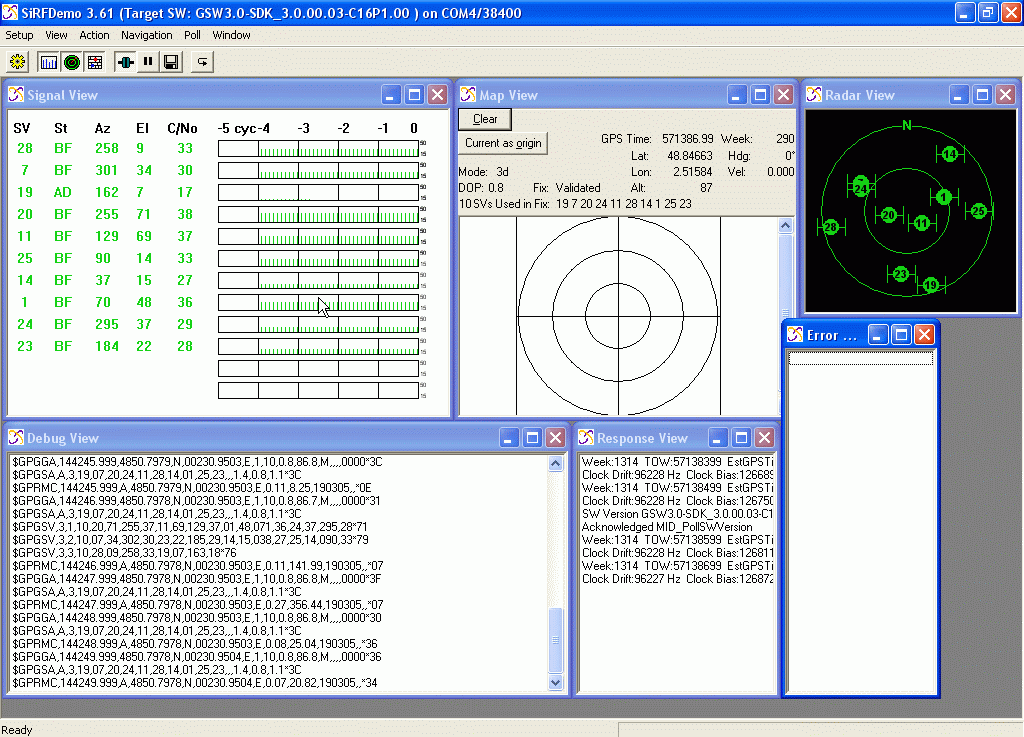Open the Setup menu
Viewport: 1024px width, 737px height.
tap(19, 35)
